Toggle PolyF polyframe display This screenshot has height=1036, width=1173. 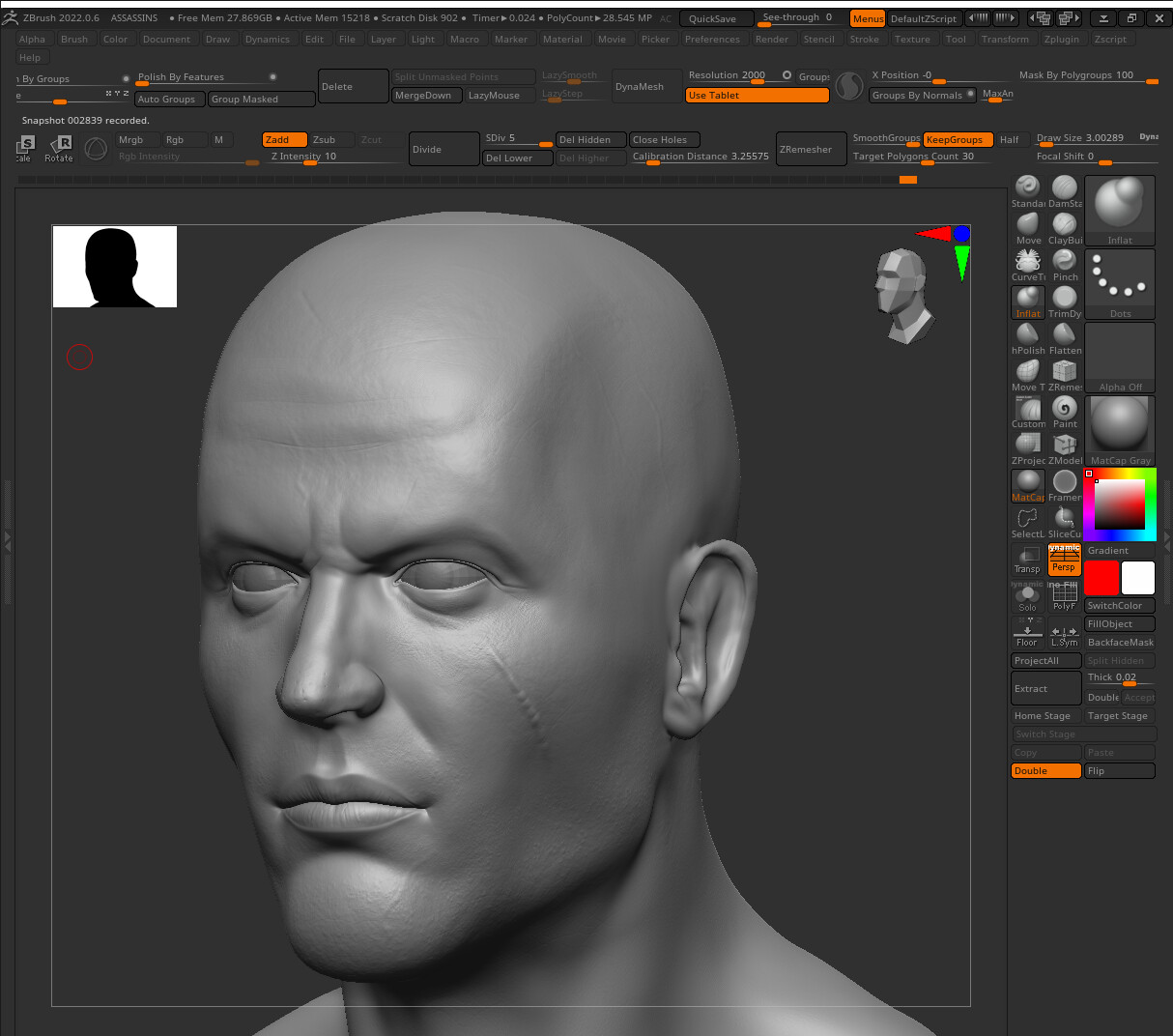1064,596
